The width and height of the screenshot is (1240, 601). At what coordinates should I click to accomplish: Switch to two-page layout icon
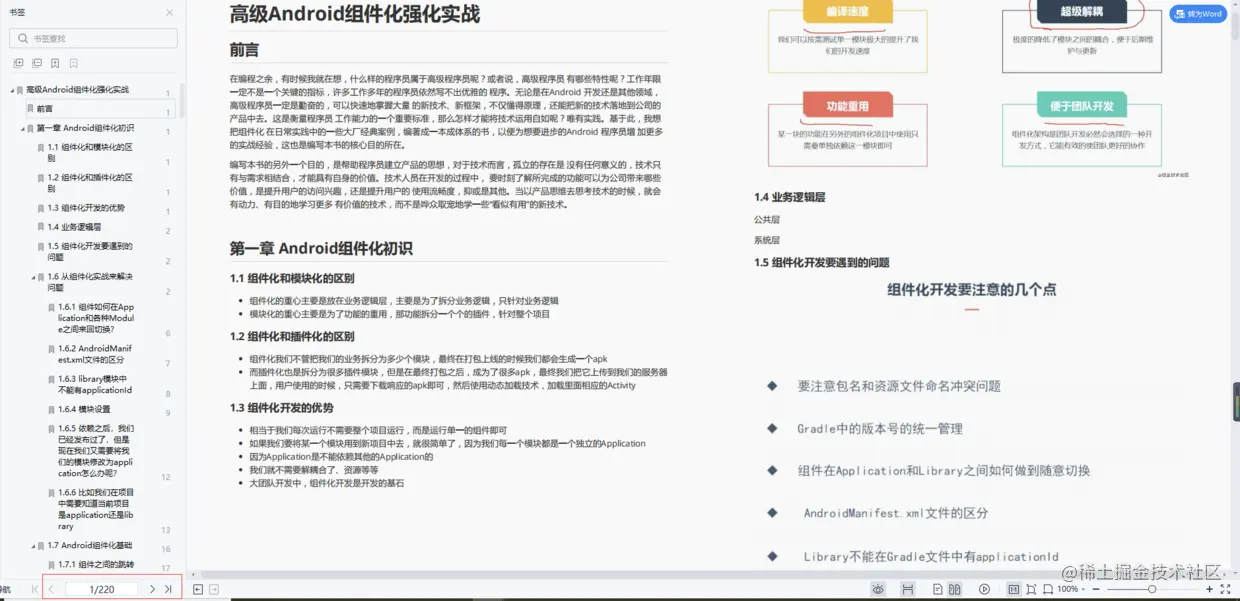(954, 589)
